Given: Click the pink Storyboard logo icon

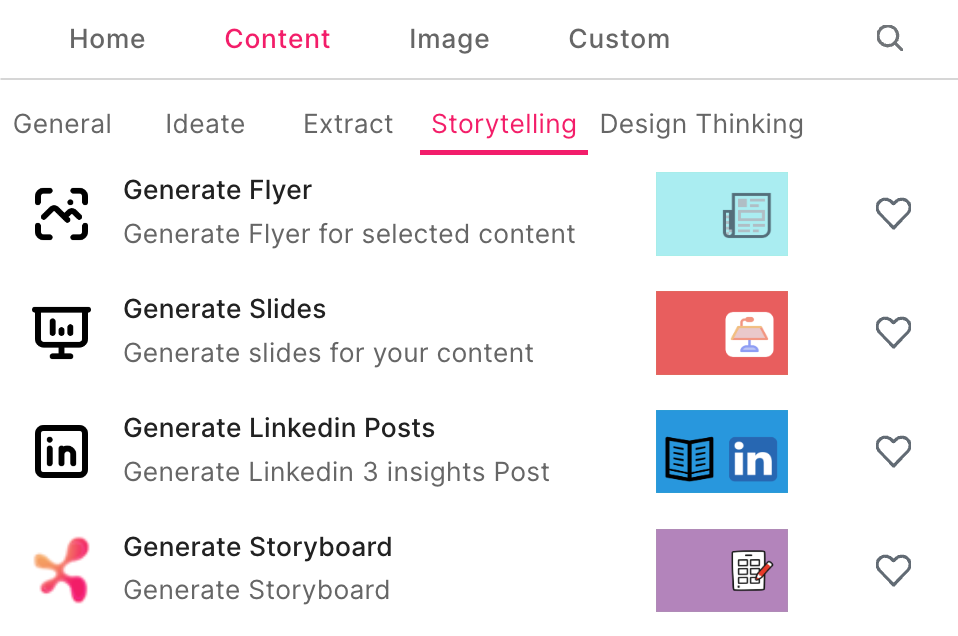Looking at the screenshot, I should tap(62, 570).
